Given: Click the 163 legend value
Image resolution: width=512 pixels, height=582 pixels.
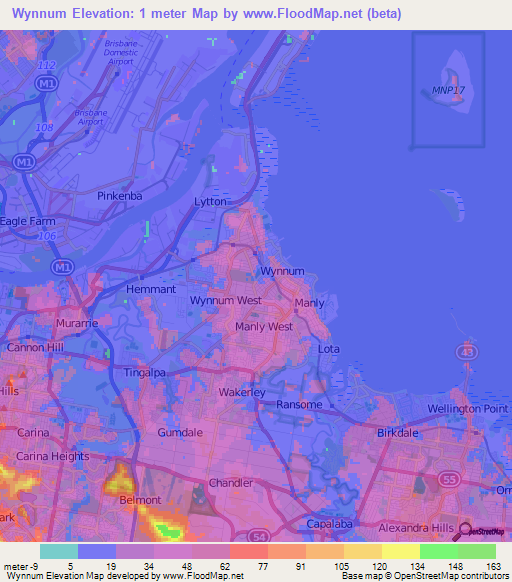Looking at the screenshot, I should (x=493, y=566).
